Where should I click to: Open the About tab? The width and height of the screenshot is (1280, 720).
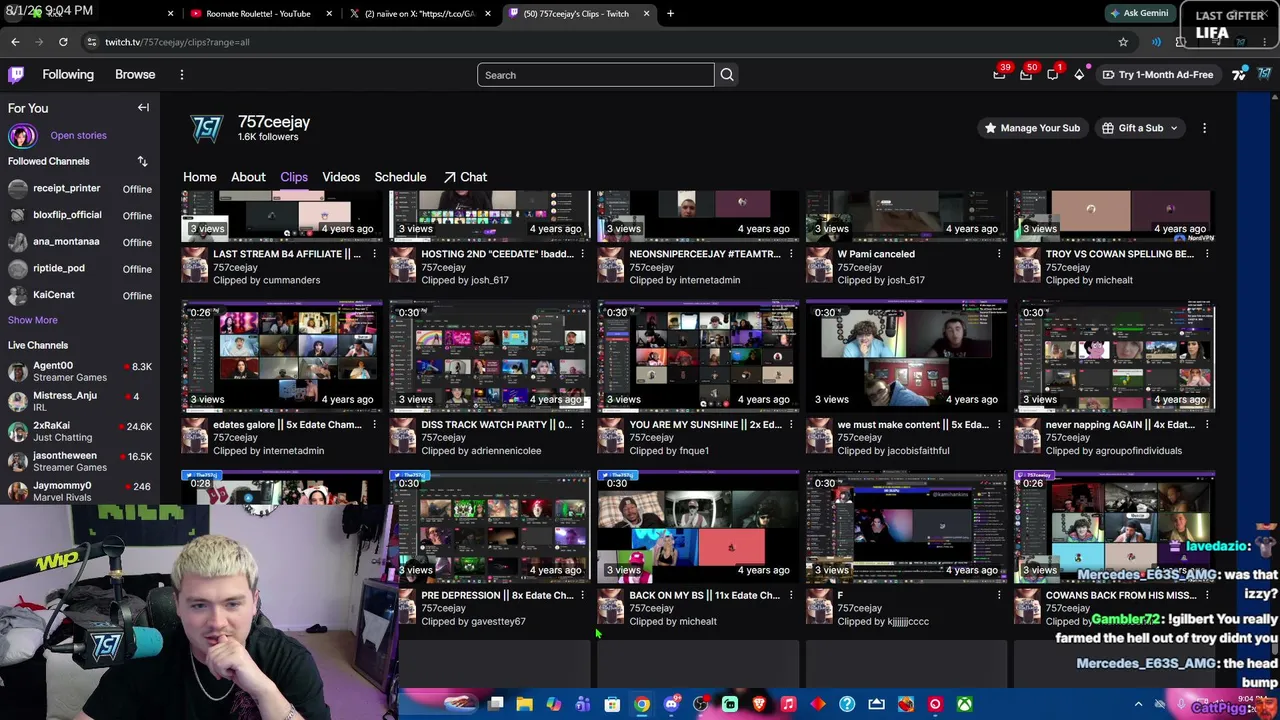click(248, 177)
